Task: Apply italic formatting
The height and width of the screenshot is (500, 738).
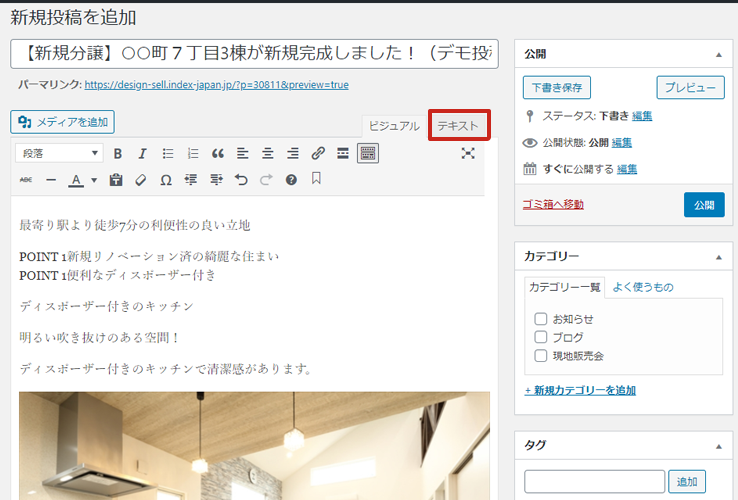Action: [x=143, y=153]
